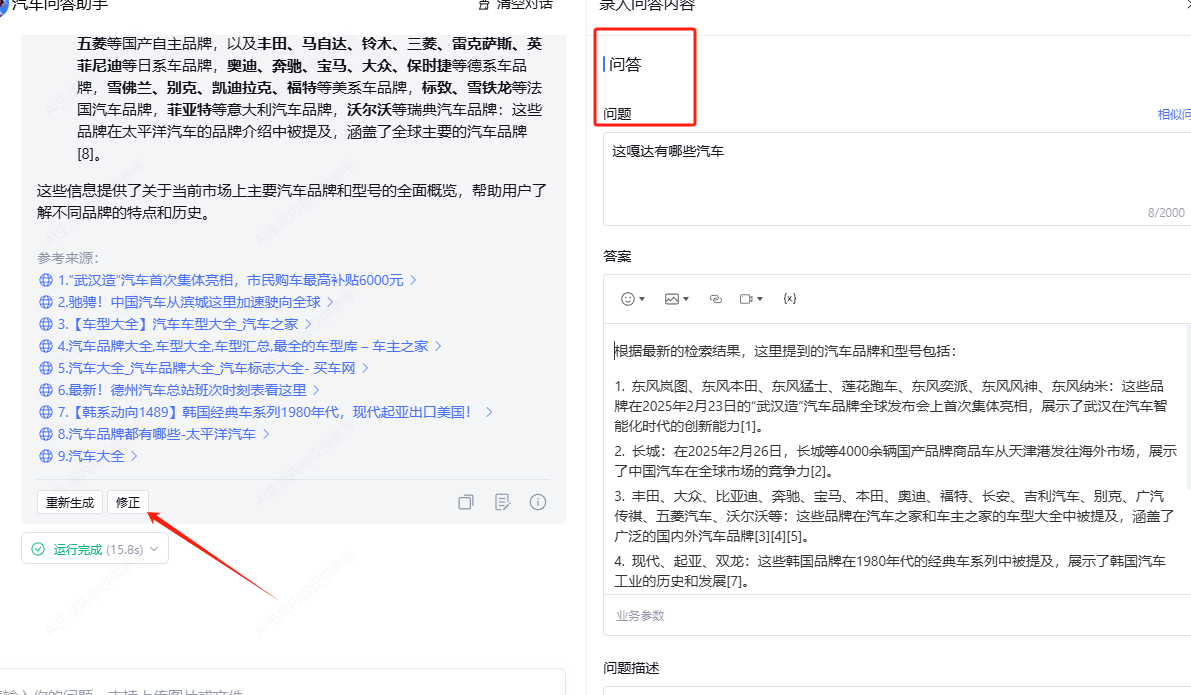Open the insert image dropdown
Screen dimensions: 1191x695
click(676, 299)
